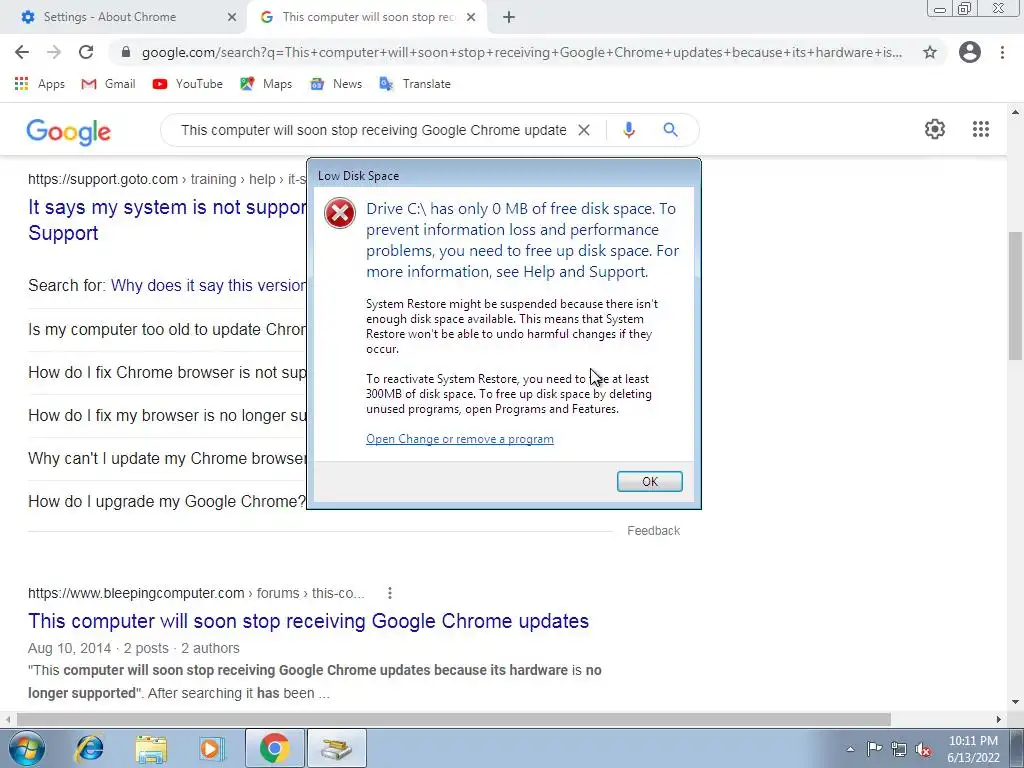Close the Settings - About Chrome tab
The width and height of the screenshot is (1024, 768).
tap(232, 18)
